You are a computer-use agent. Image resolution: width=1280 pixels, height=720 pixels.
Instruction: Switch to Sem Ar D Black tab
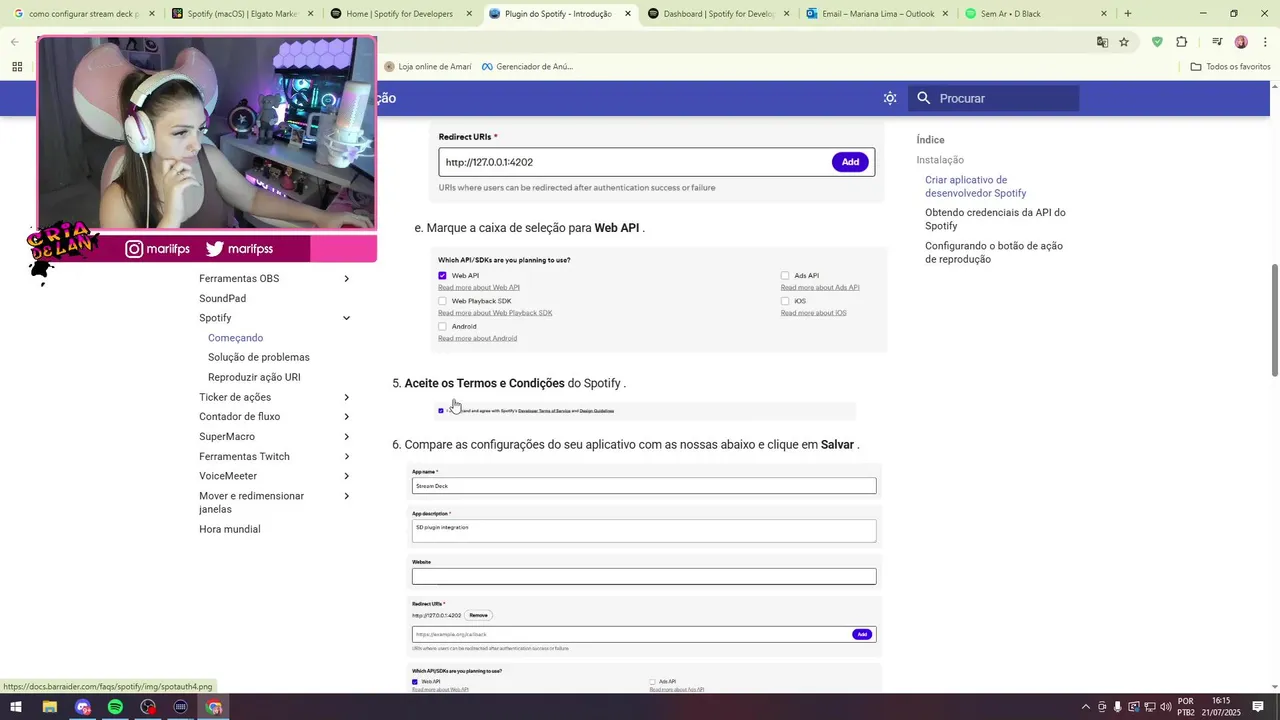click(x=1035, y=14)
